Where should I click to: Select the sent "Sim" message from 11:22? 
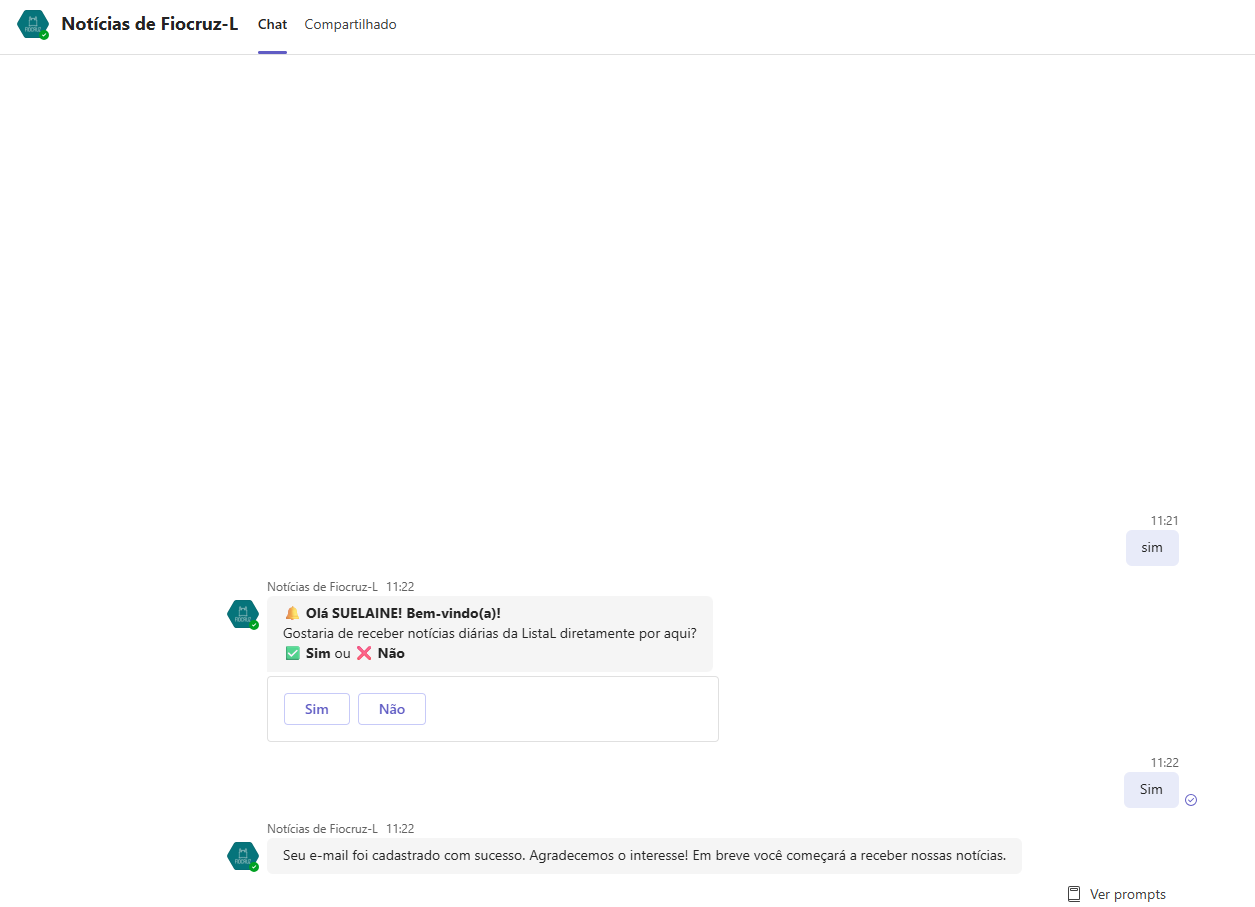(x=1150, y=790)
